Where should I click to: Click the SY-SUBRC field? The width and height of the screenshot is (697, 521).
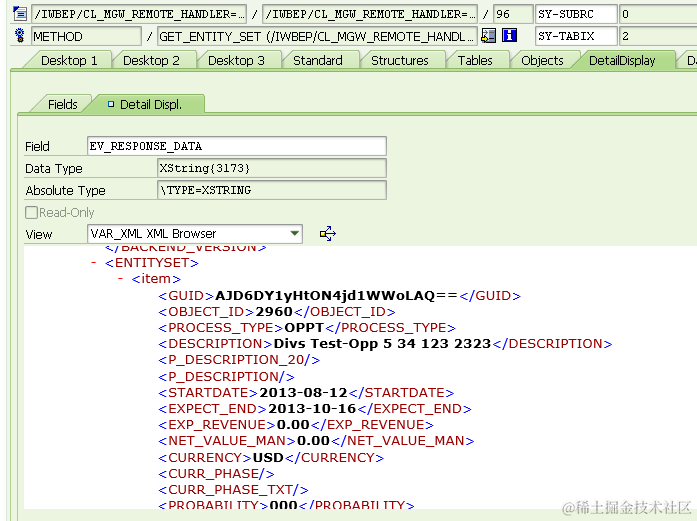[576, 14]
